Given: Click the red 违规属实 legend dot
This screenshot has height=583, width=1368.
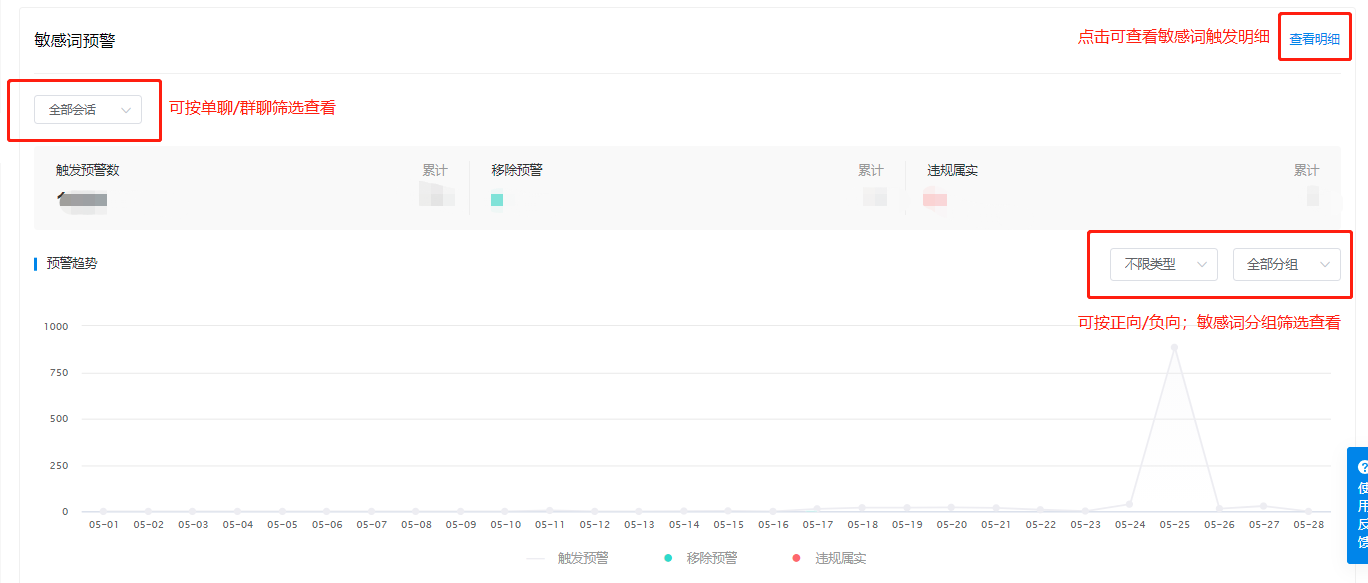Looking at the screenshot, I should tap(796, 558).
